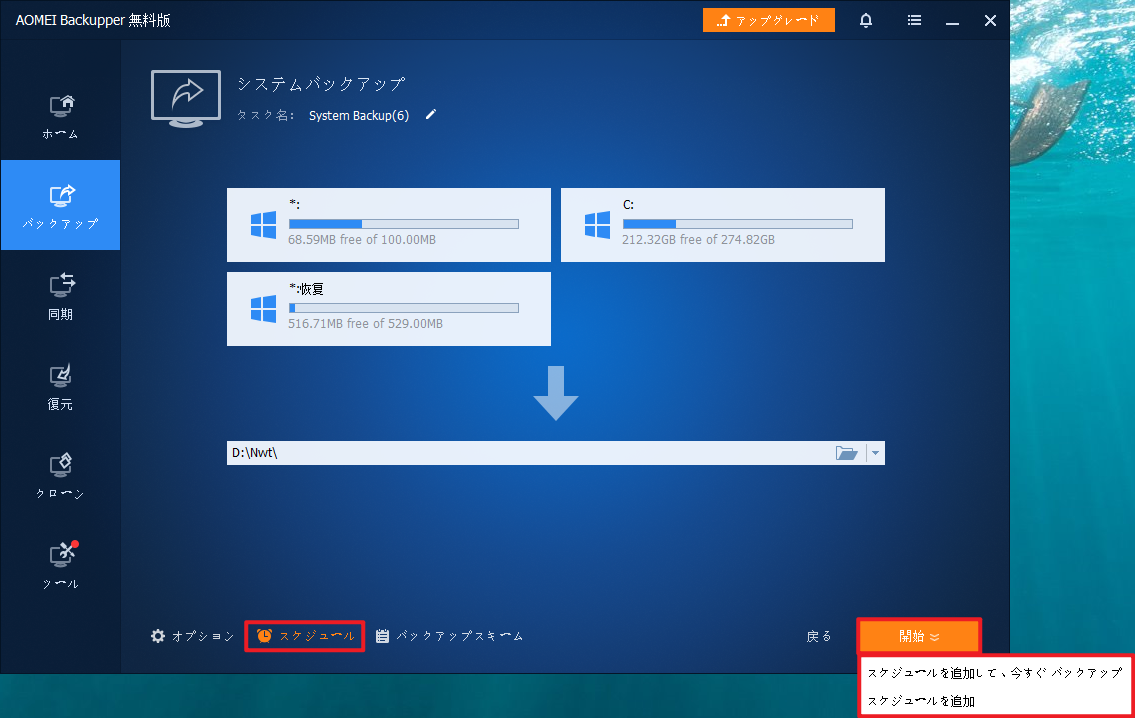Choose the スケジュールを追加 menu entry

coord(921,701)
